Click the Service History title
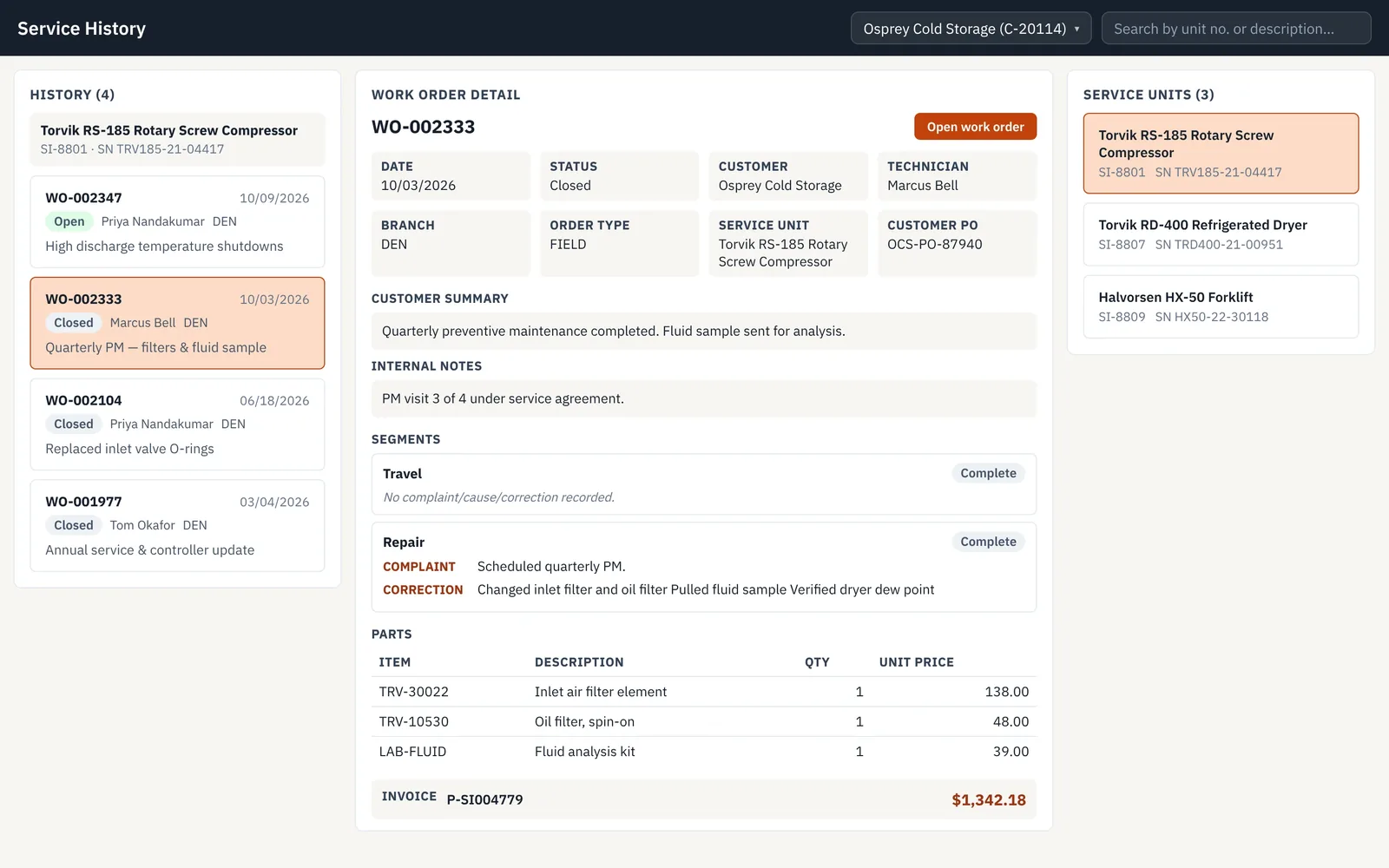This screenshot has height=868, width=1389. (x=82, y=29)
